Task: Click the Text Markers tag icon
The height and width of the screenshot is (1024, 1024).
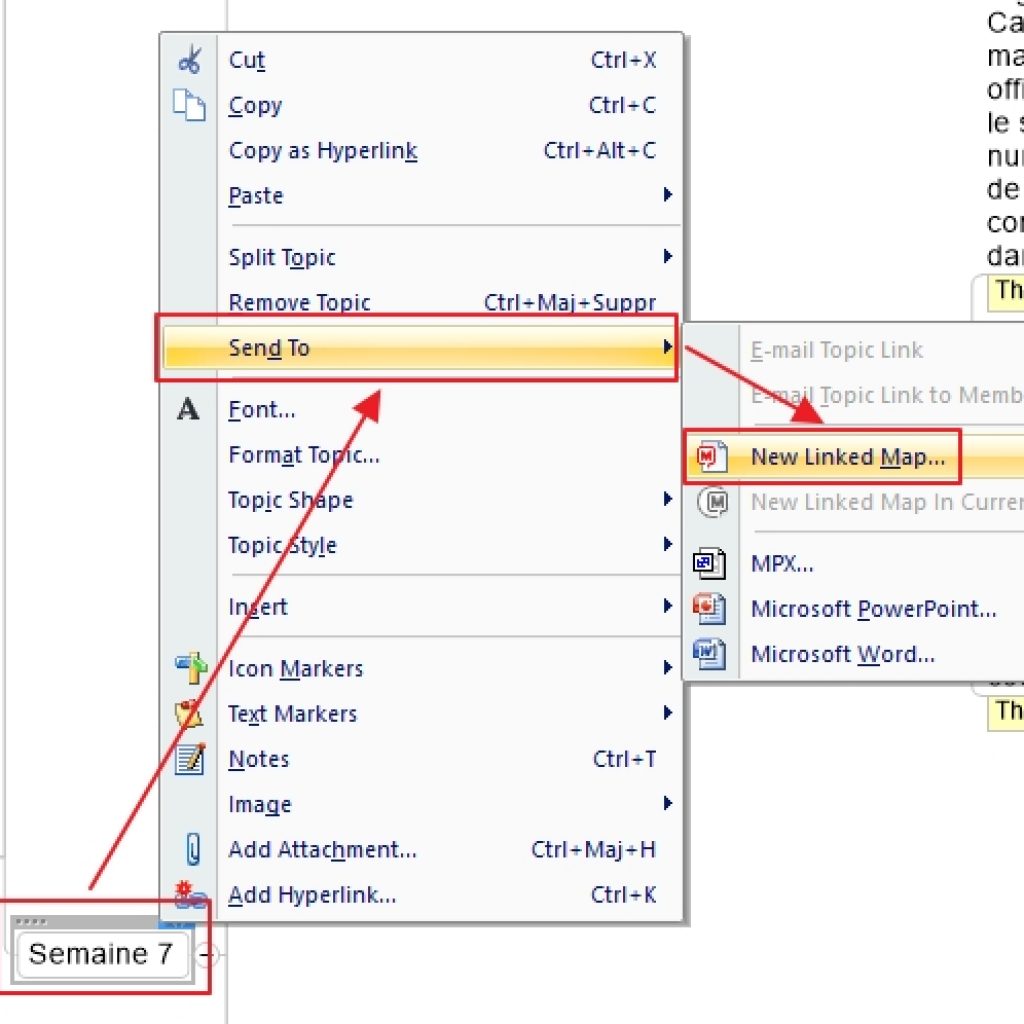Action: pyautogui.click(x=189, y=714)
